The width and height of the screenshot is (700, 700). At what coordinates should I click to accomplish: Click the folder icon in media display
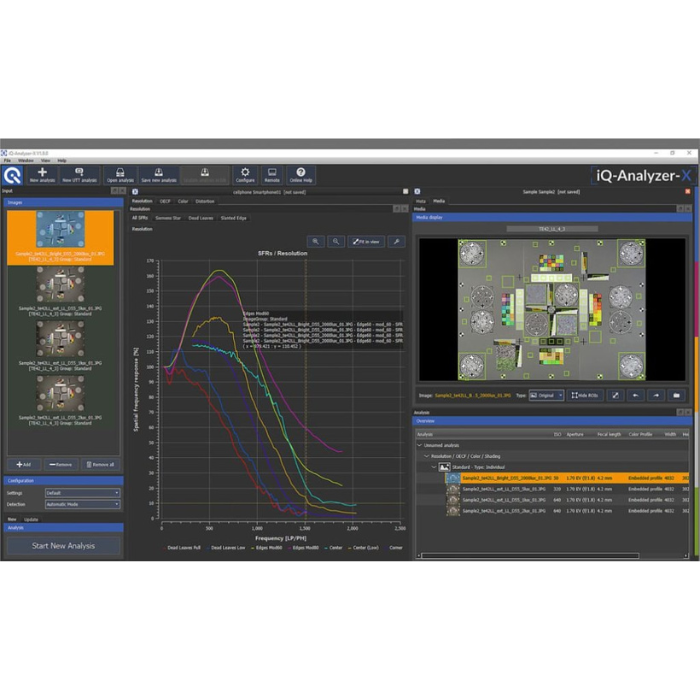tap(677, 396)
